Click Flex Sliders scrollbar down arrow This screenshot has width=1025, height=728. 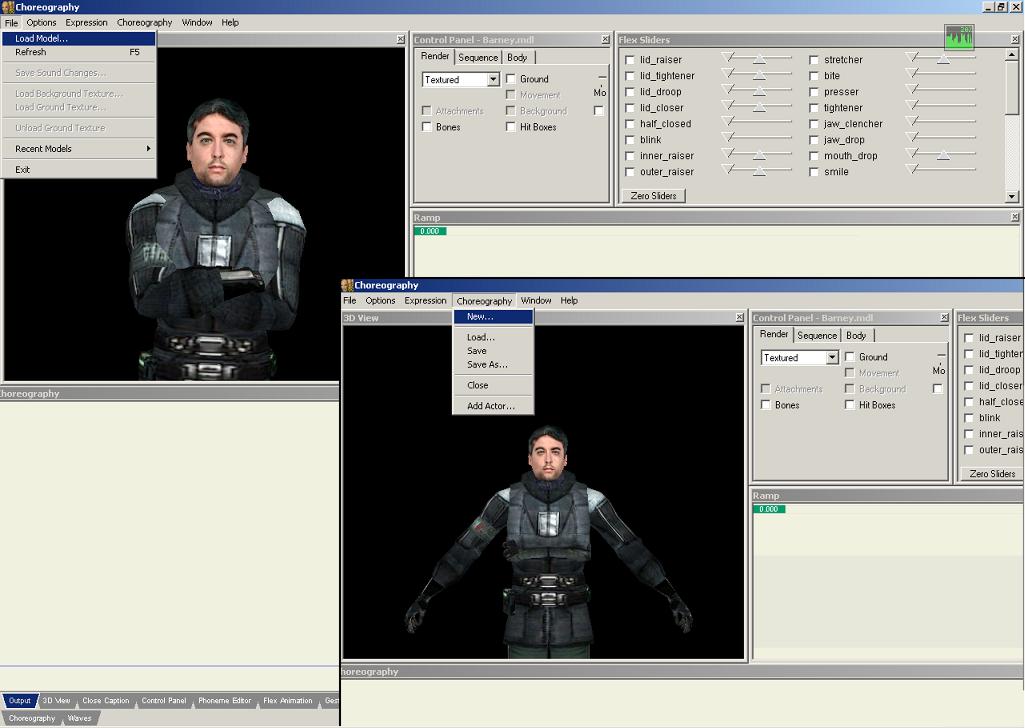[1011, 196]
